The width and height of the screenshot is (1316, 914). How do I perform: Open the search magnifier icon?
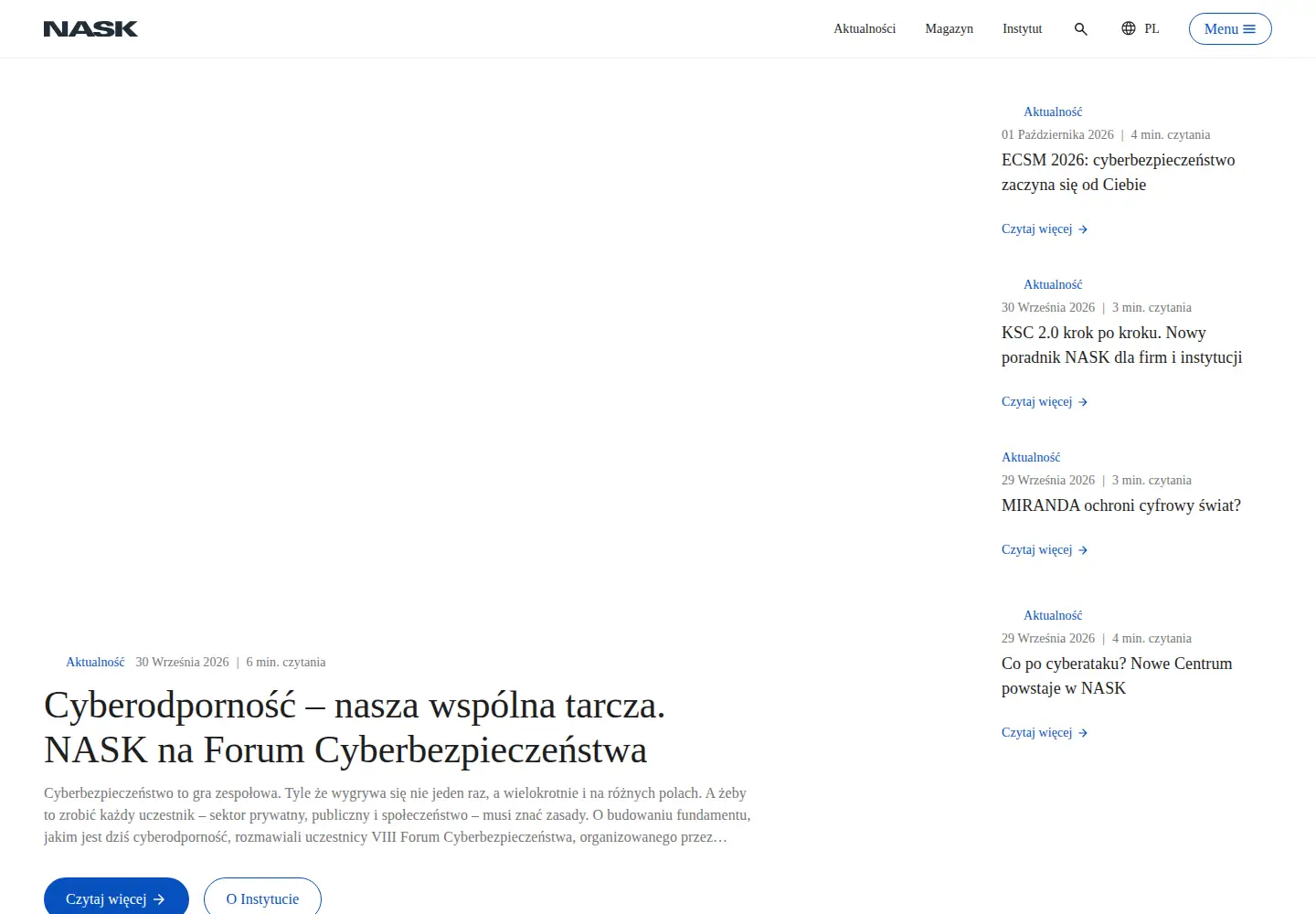point(1081,29)
